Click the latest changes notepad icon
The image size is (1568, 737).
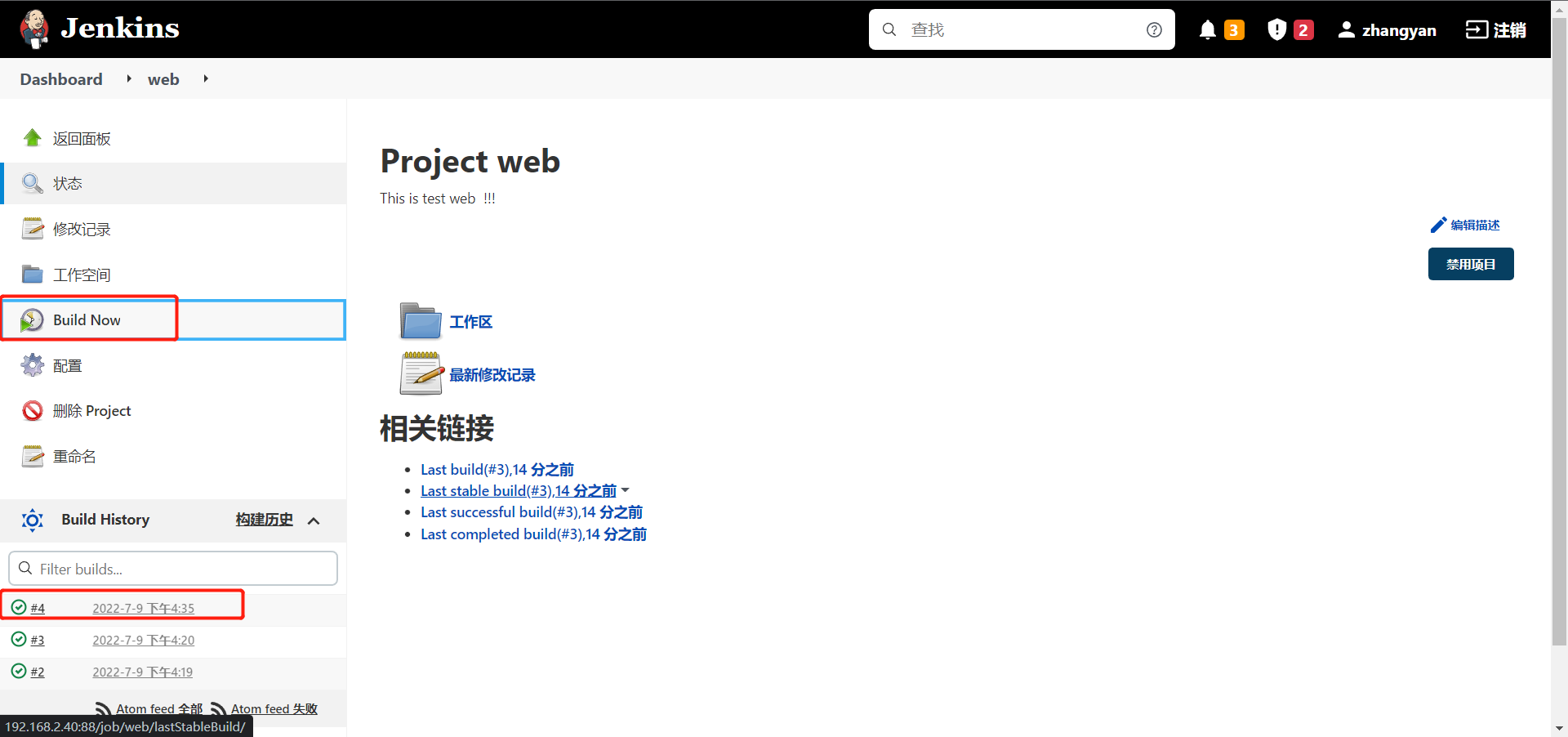[421, 374]
